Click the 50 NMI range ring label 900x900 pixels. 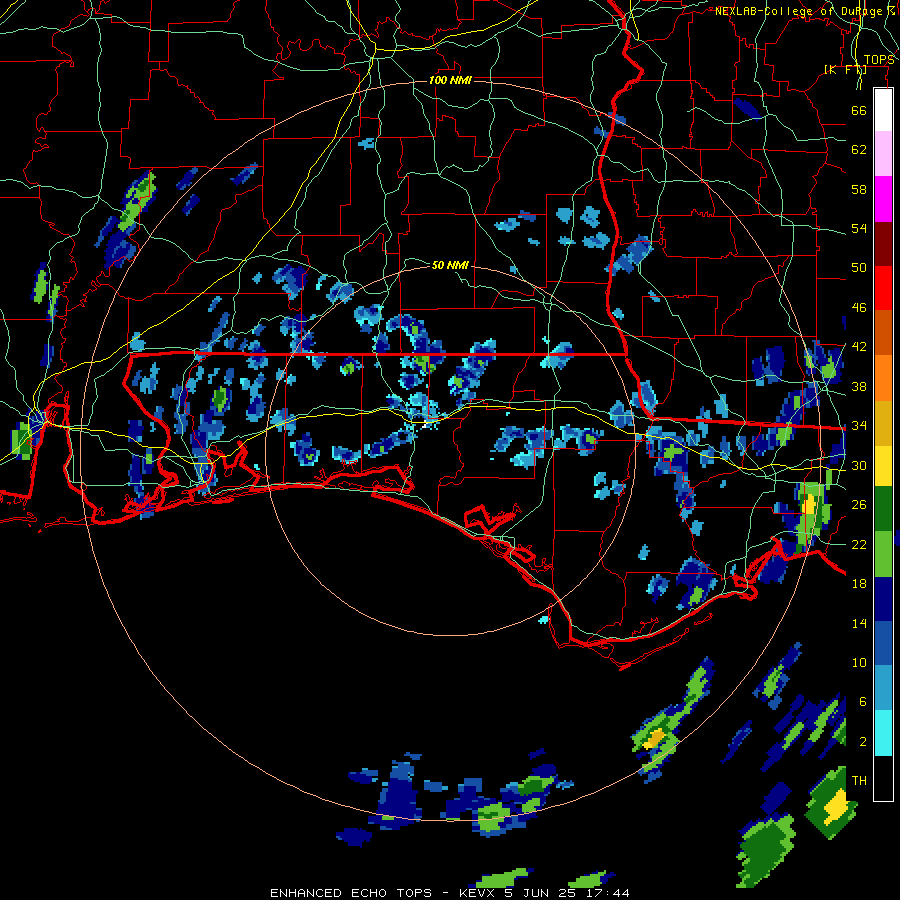[x=450, y=265]
